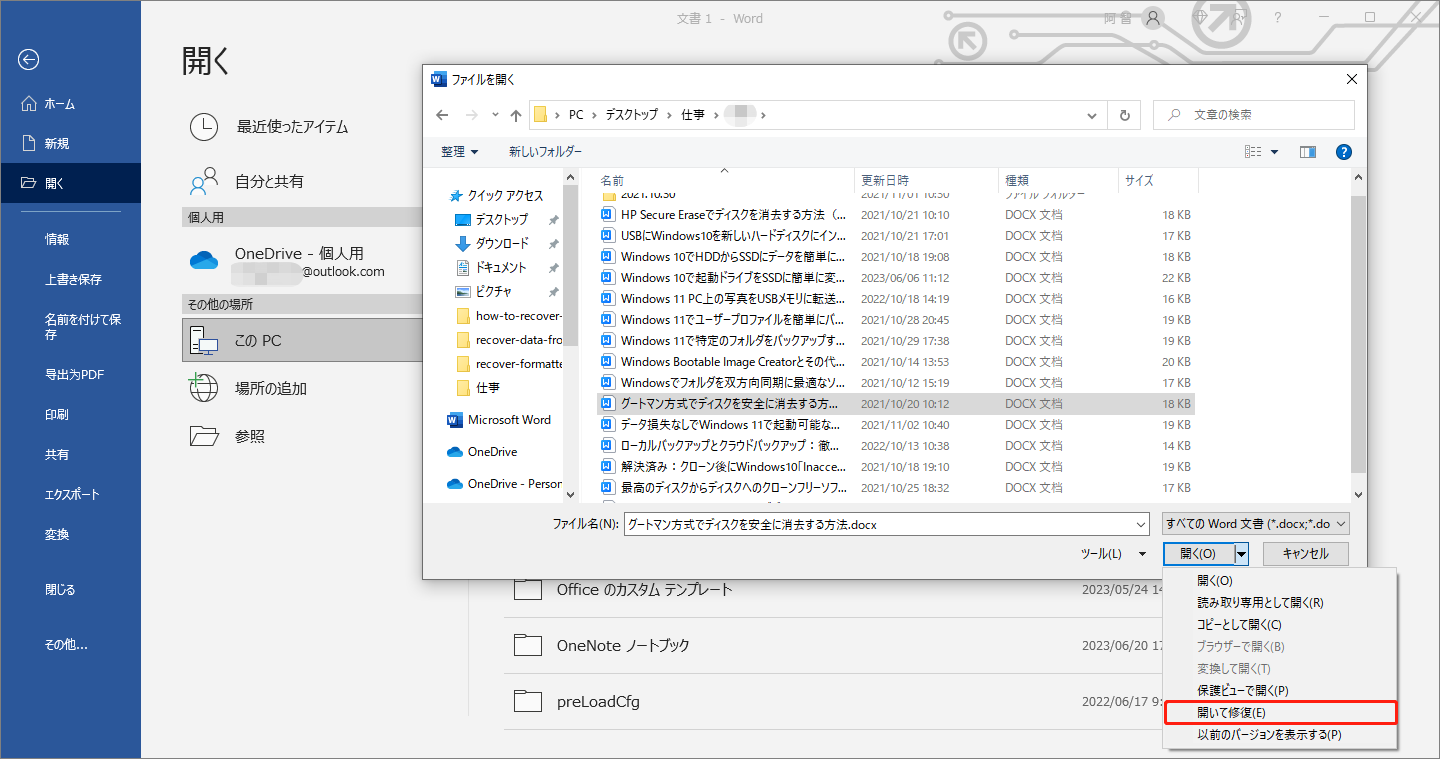The height and width of the screenshot is (759, 1440).
Task: Select file HP Secure Eraseでディスクを消去する方法
Action: (895, 215)
